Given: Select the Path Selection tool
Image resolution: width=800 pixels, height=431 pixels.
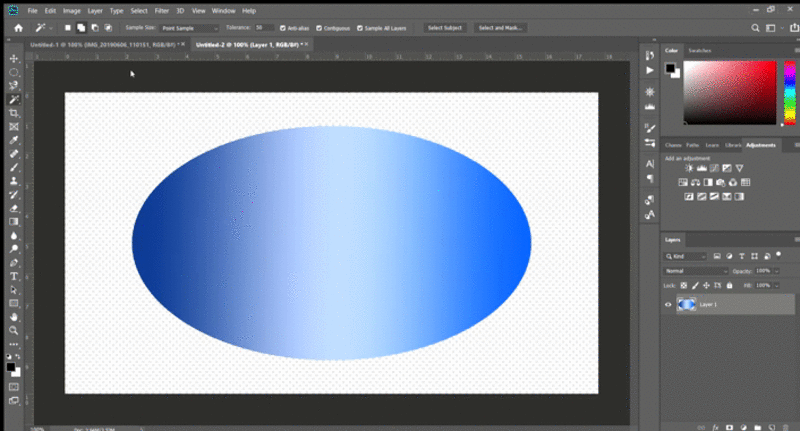Looking at the screenshot, I should 14,290.
